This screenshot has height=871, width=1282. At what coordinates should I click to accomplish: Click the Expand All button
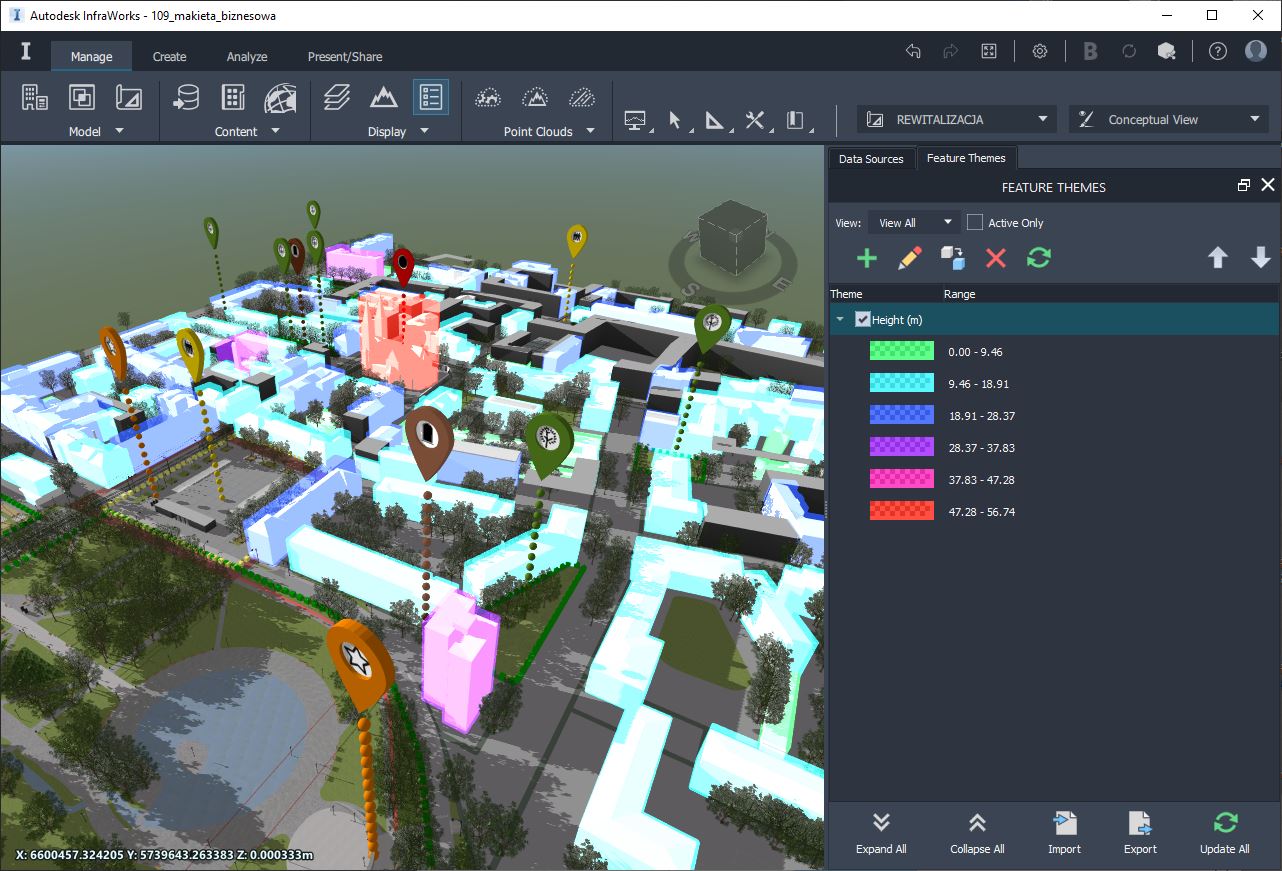pyautogui.click(x=880, y=833)
